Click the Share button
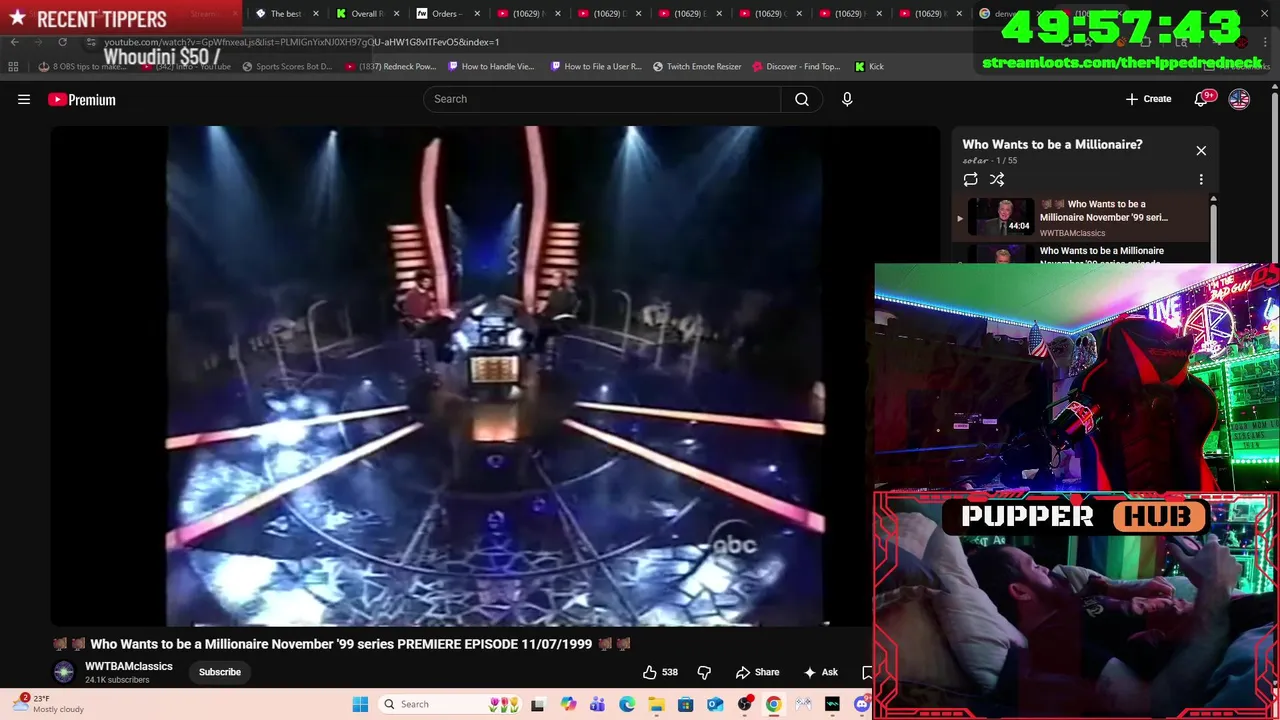This screenshot has height=720, width=1280. 757,672
